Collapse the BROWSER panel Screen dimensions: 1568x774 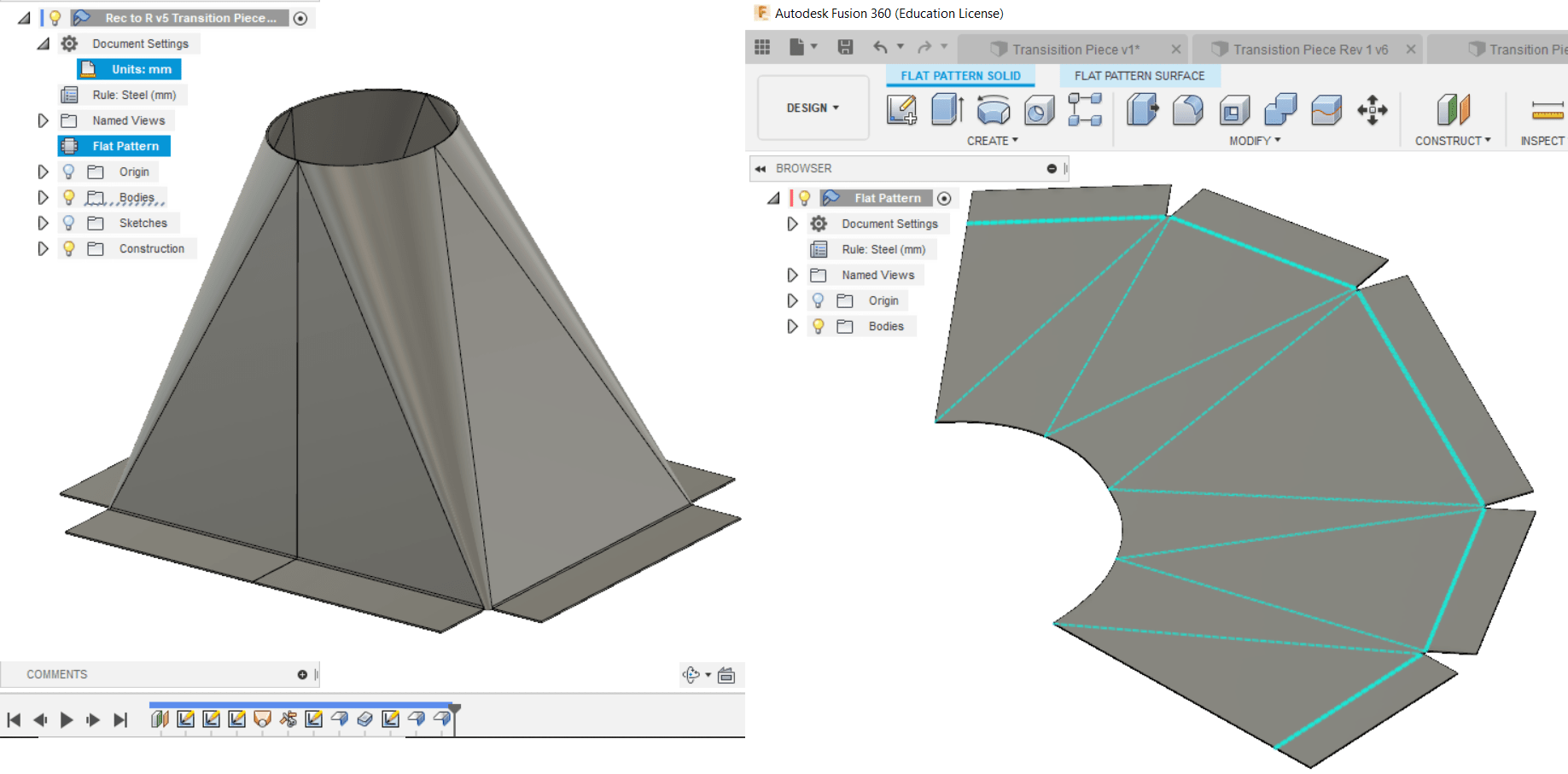point(761,168)
